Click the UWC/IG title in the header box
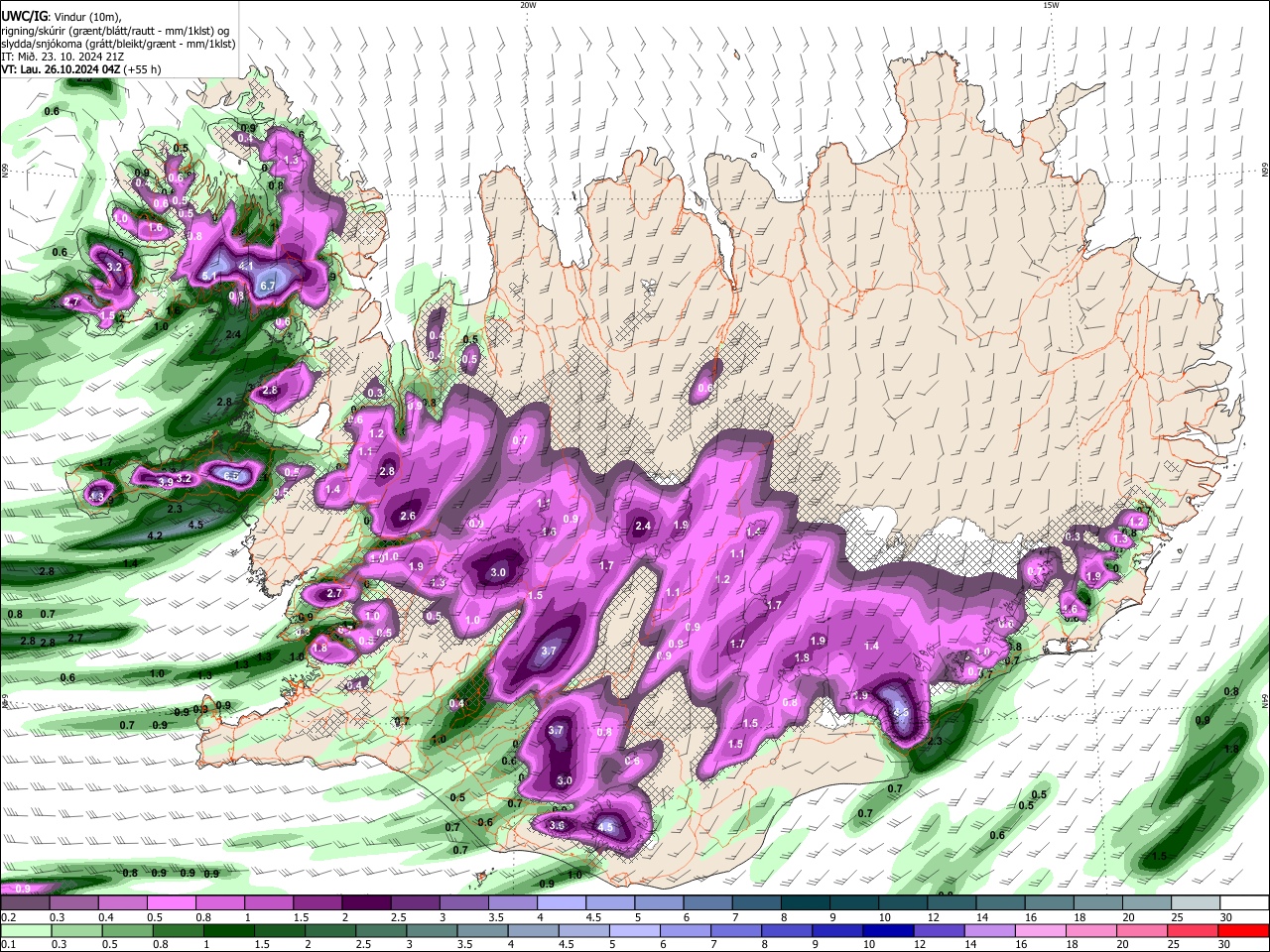Image resolution: width=1270 pixels, height=952 pixels. (24, 16)
